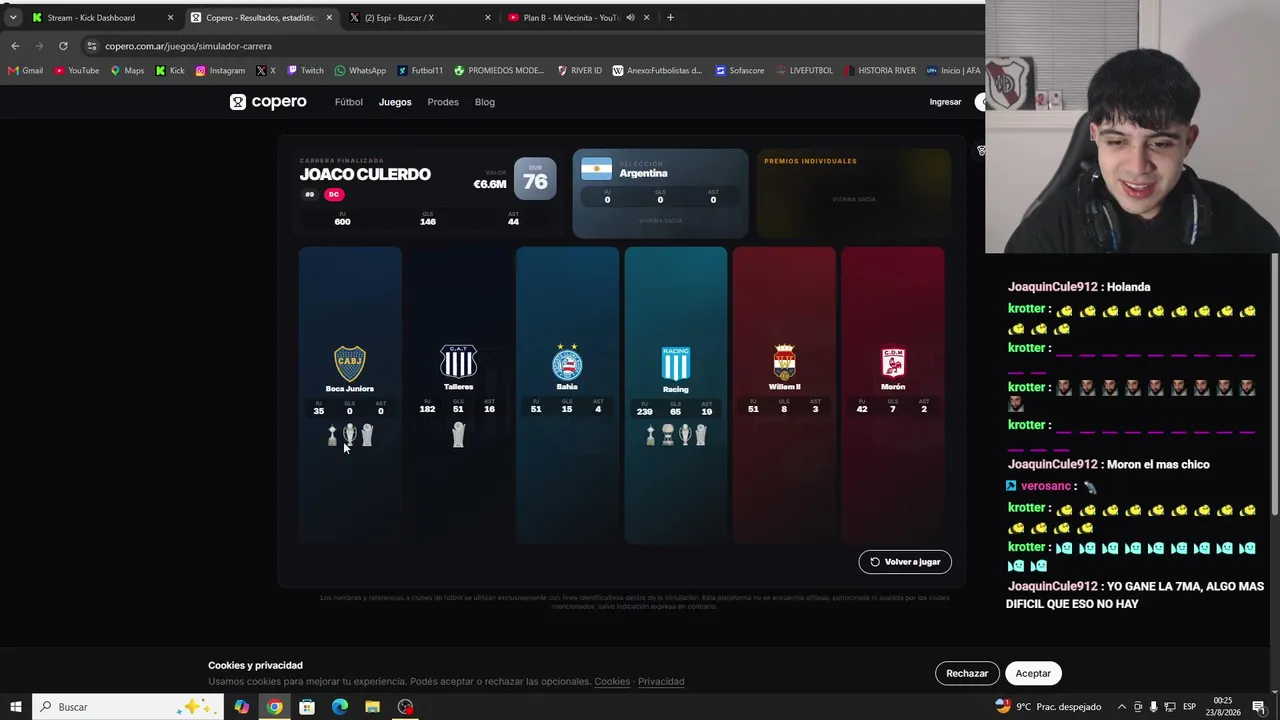Open the Twitch bookmark
Screen dimensions: 1280x720
click(305, 71)
